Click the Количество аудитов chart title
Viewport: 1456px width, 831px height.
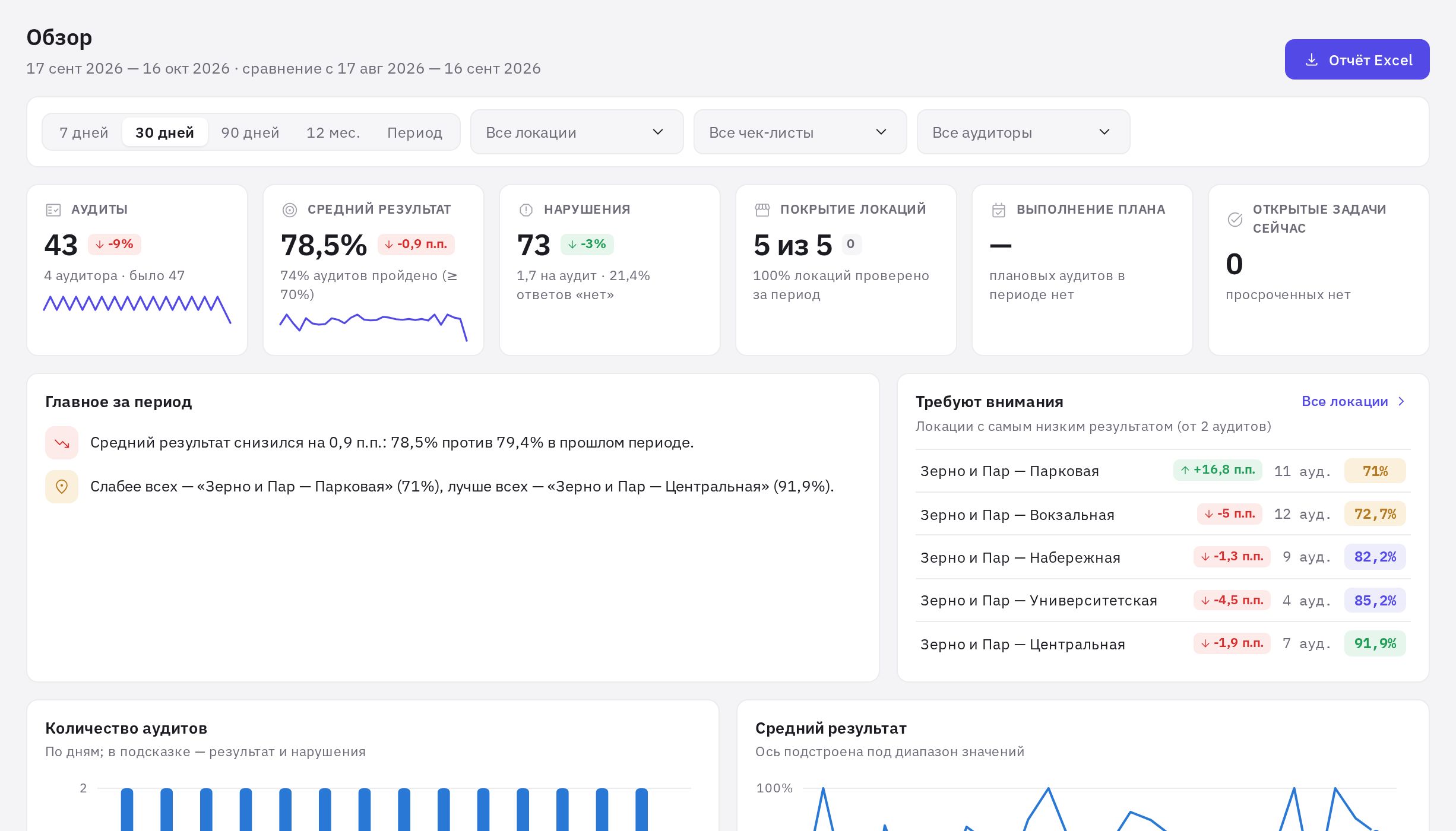[126, 728]
